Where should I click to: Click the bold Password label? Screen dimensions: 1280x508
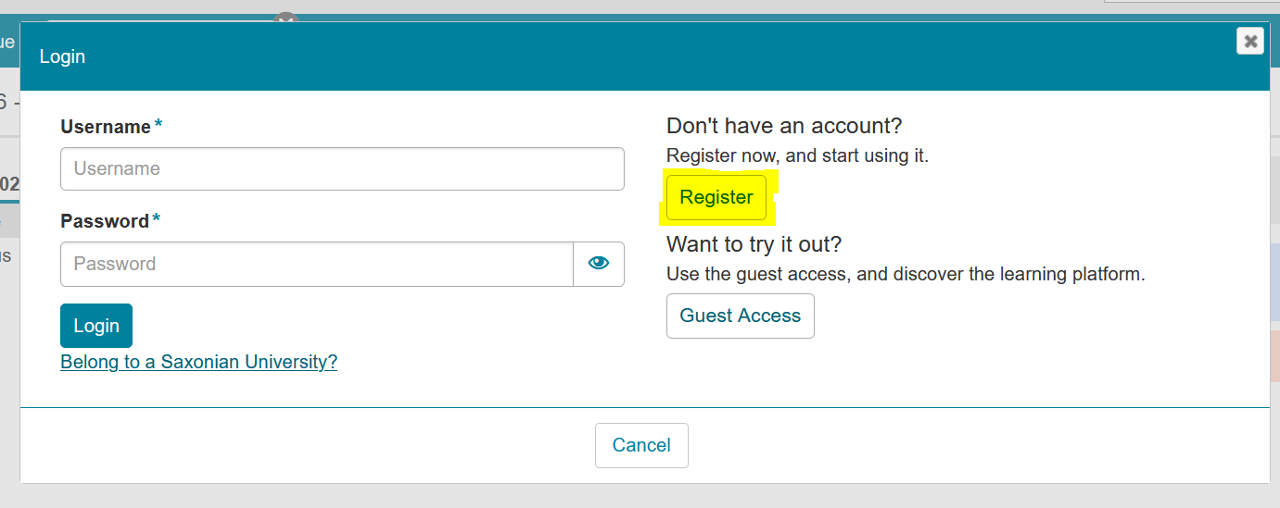point(105,221)
